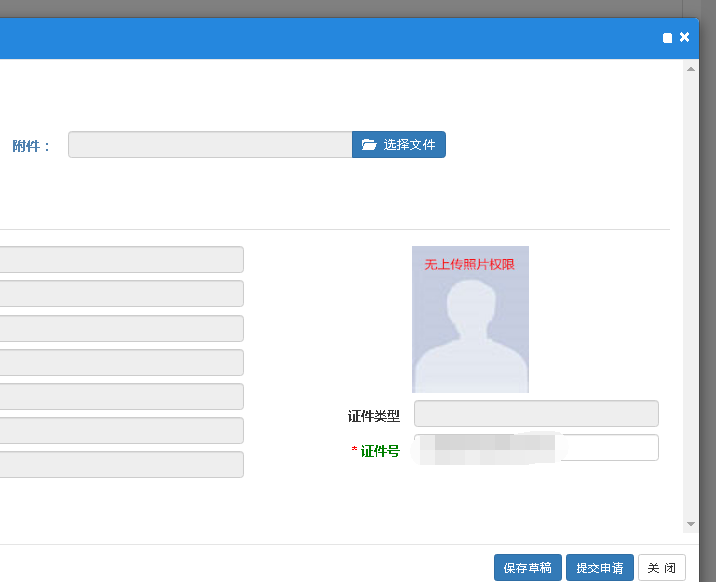Select the sixth gray field left of photo
Image resolution: width=716 pixels, height=582 pixels.
[120, 430]
